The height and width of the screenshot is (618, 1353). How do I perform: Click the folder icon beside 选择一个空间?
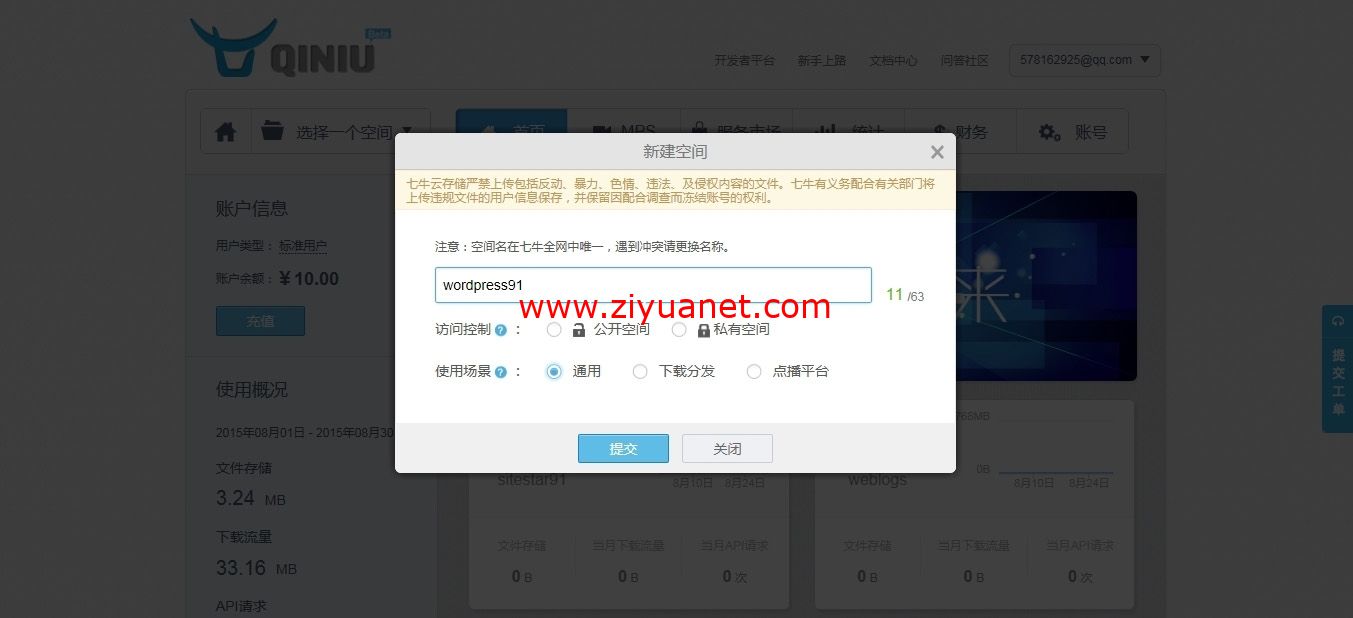[272, 131]
